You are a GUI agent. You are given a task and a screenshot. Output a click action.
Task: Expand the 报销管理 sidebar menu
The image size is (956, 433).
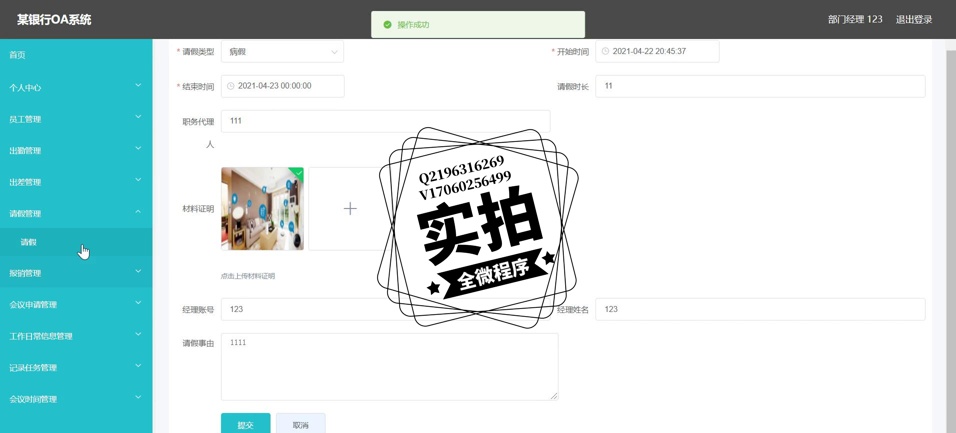[x=76, y=273]
